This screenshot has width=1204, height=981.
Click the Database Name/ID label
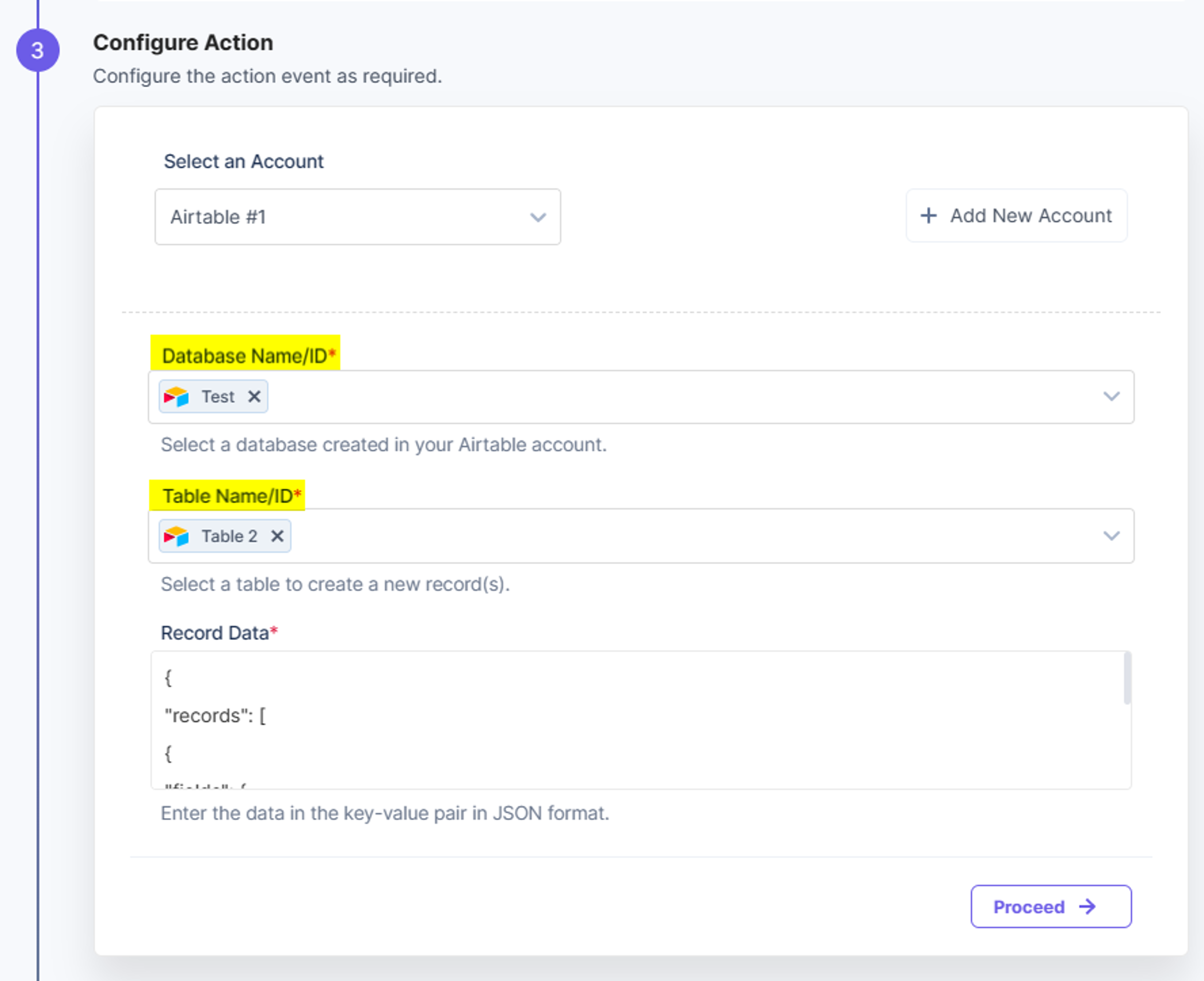click(x=249, y=355)
